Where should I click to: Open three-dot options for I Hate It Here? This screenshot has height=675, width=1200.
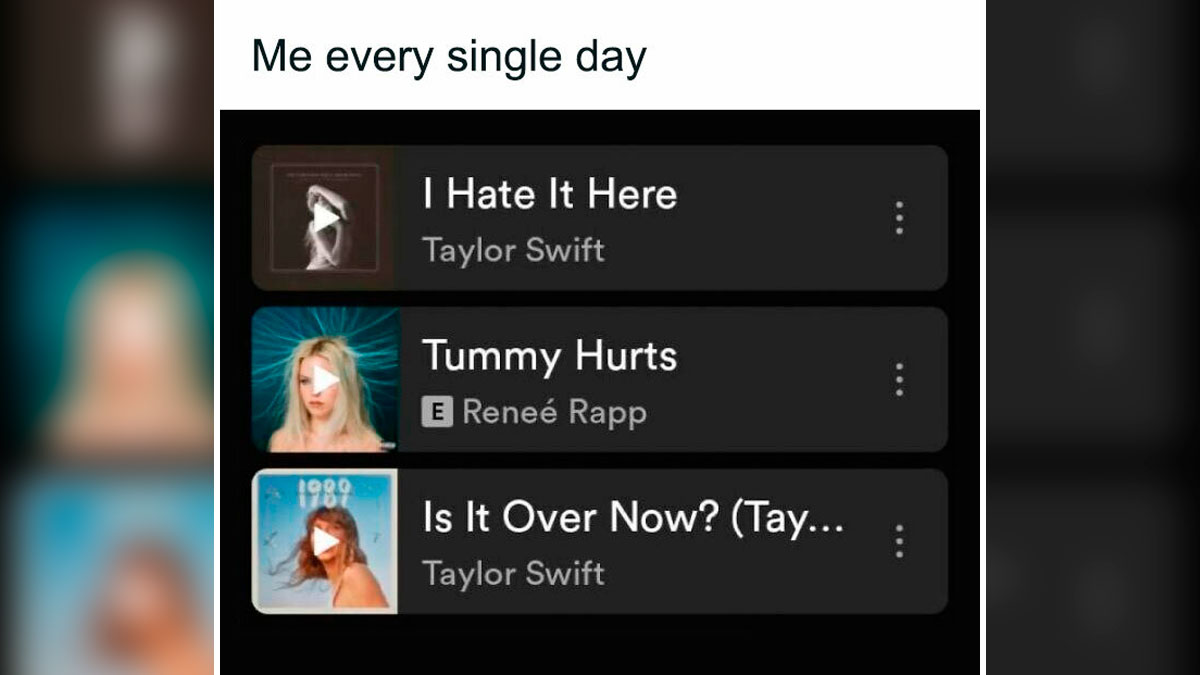click(x=899, y=217)
